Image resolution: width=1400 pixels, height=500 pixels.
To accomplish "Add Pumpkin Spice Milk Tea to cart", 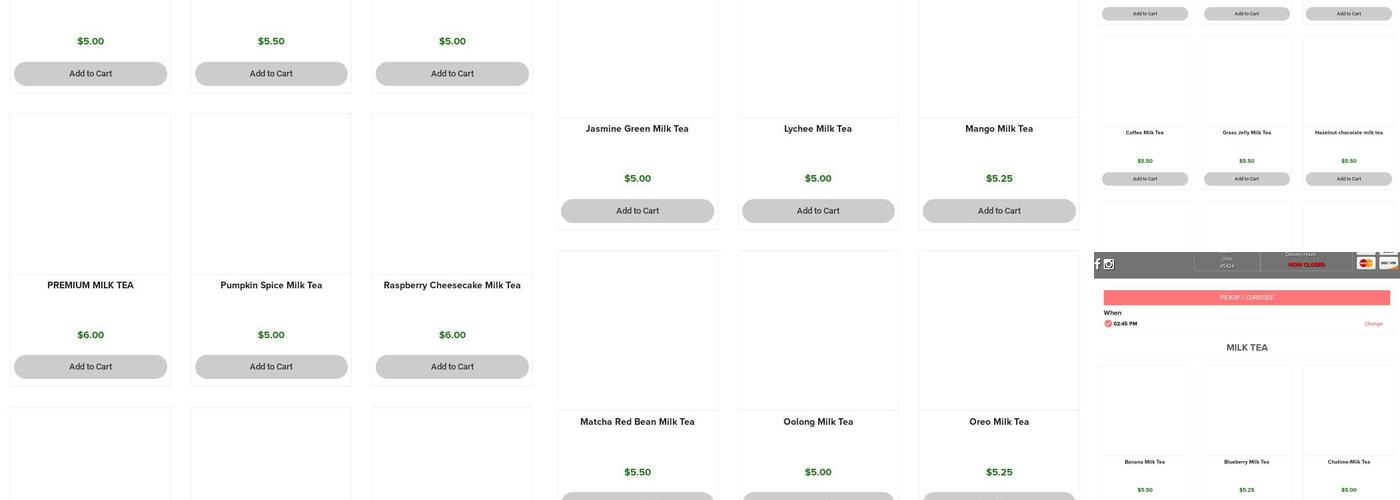I will pos(271,367).
